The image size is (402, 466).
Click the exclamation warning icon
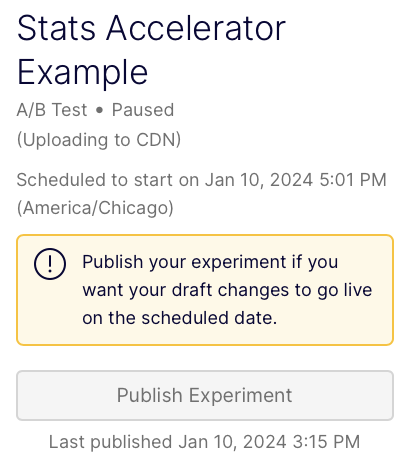(50, 264)
